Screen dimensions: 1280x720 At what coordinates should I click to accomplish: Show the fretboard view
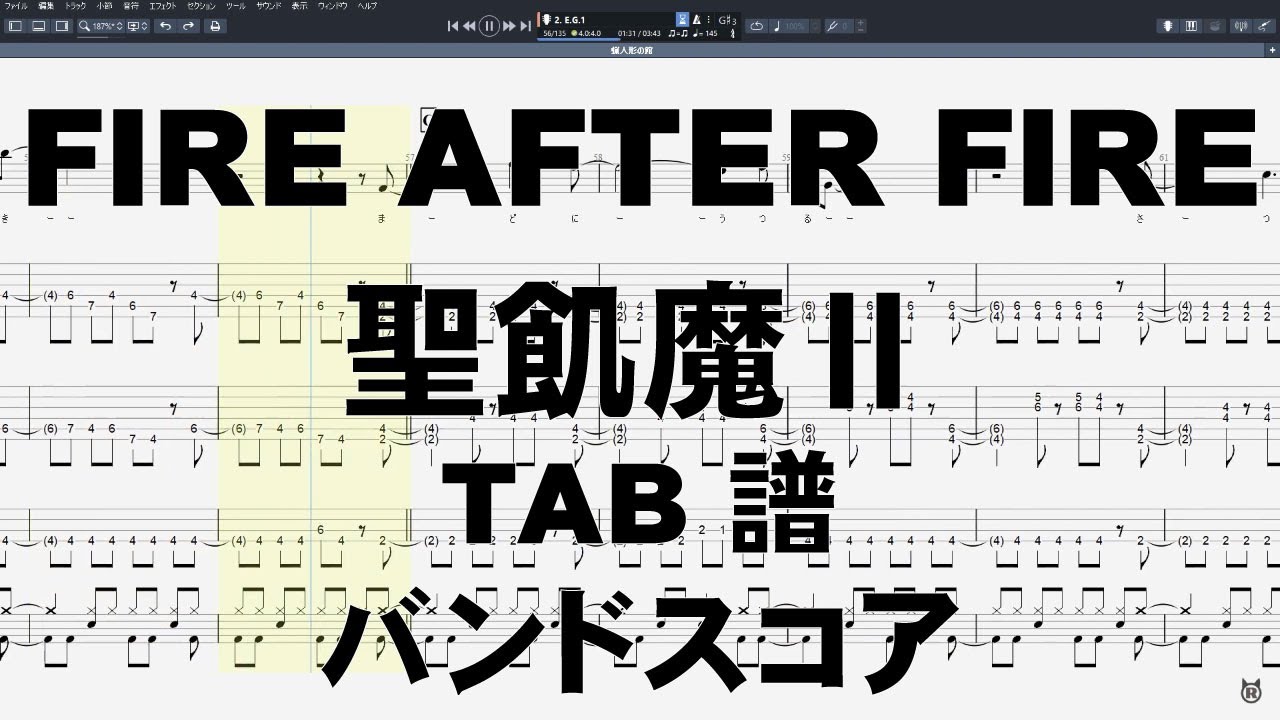tap(1166, 26)
